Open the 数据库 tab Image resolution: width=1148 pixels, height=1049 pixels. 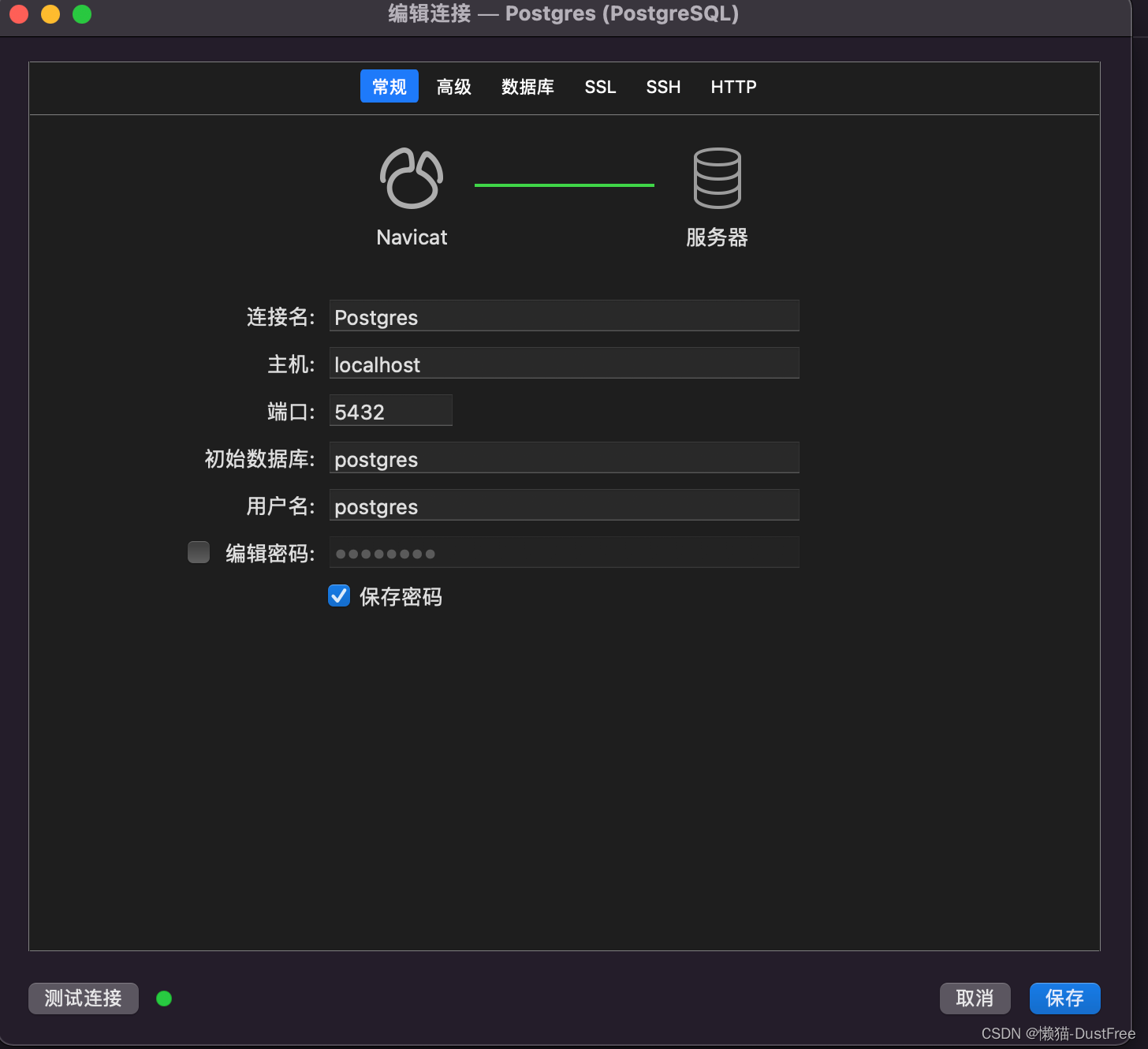click(527, 87)
